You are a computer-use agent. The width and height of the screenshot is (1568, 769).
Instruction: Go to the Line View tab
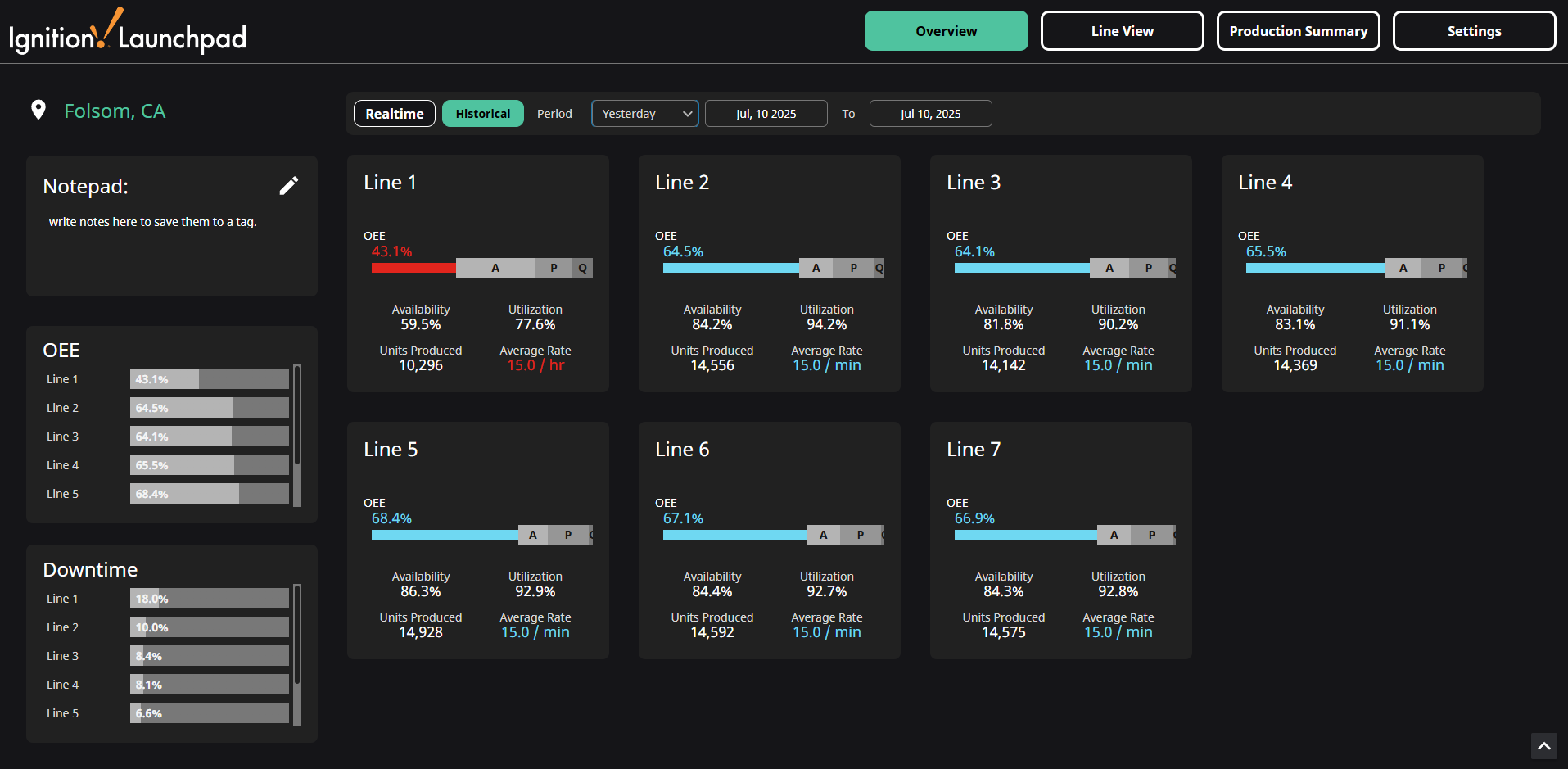(x=1122, y=31)
